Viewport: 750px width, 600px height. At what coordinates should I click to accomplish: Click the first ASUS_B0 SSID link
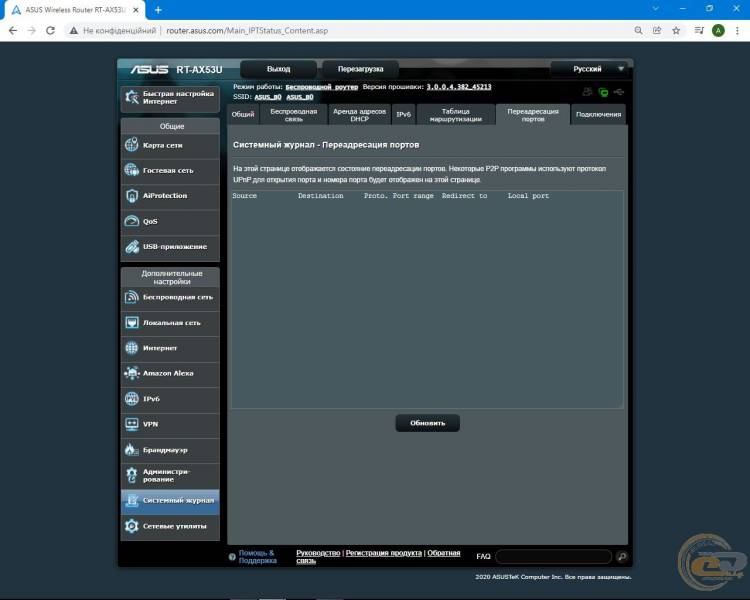tap(268, 97)
